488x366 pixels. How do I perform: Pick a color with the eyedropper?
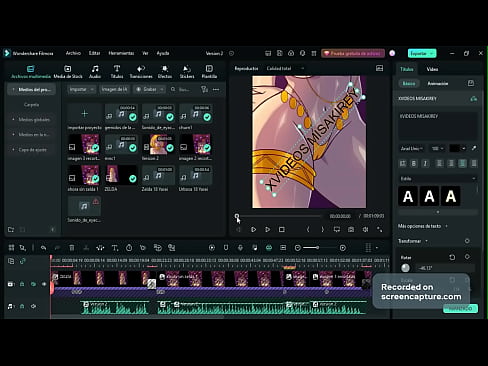474,148
